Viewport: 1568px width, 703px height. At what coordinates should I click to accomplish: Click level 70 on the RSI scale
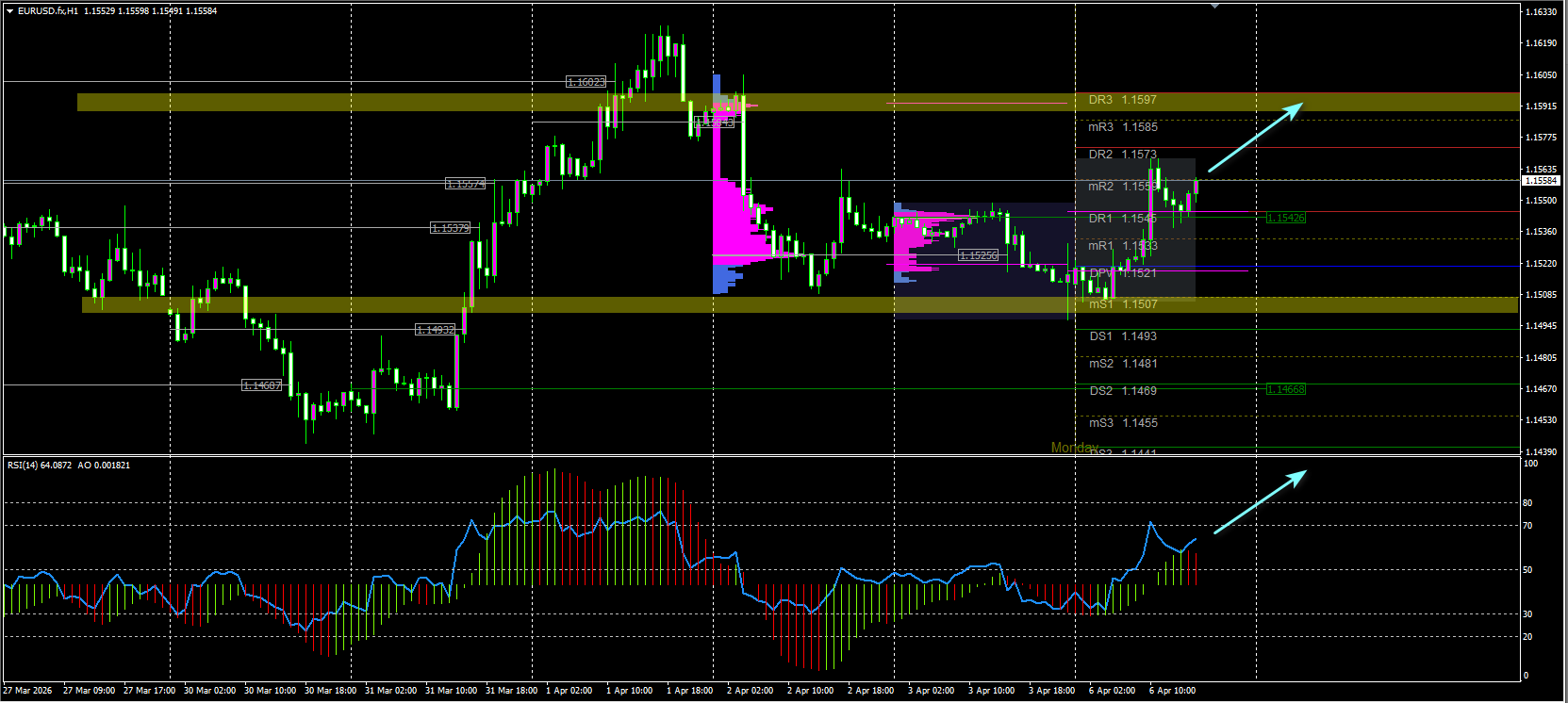[x=1528, y=526]
